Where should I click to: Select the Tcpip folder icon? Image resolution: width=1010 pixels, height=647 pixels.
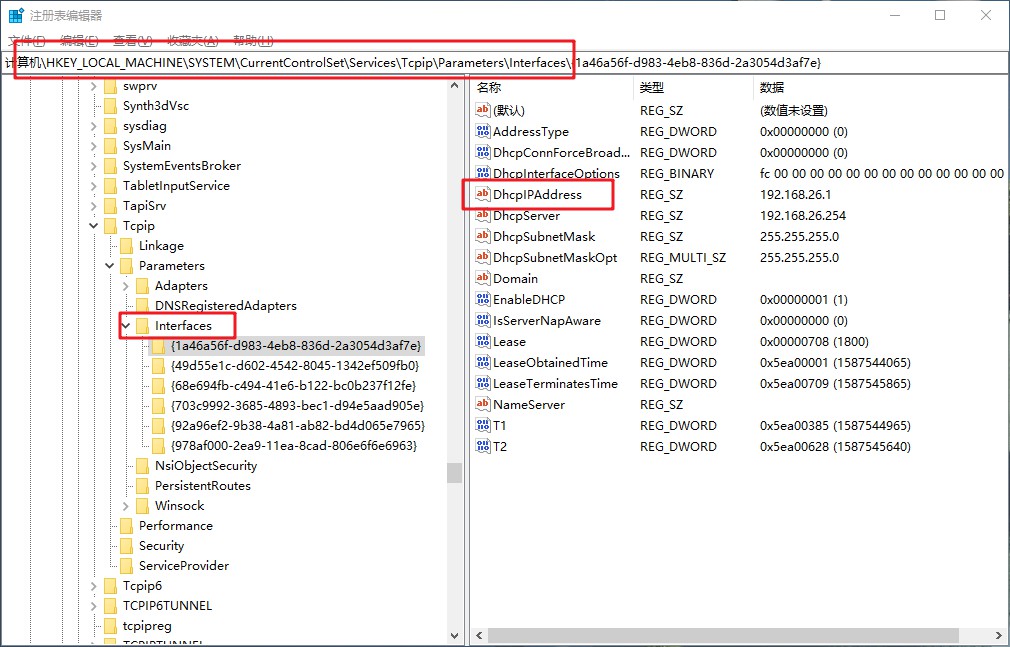(x=109, y=225)
